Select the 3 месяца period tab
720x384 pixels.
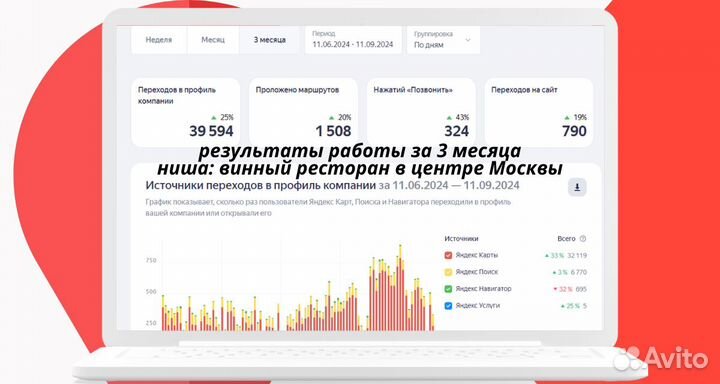[270, 40]
